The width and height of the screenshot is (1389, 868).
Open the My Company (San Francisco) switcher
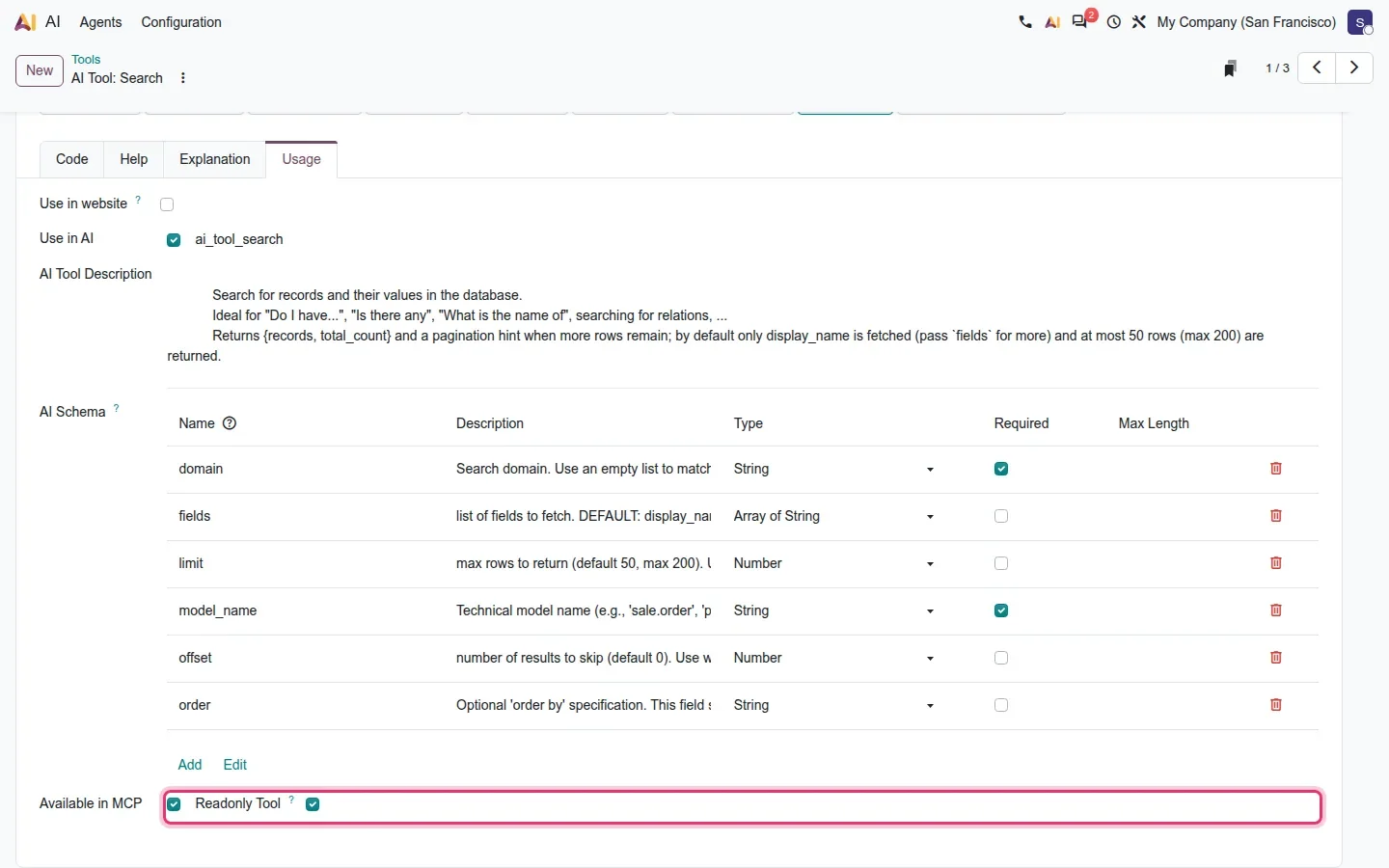(1246, 22)
